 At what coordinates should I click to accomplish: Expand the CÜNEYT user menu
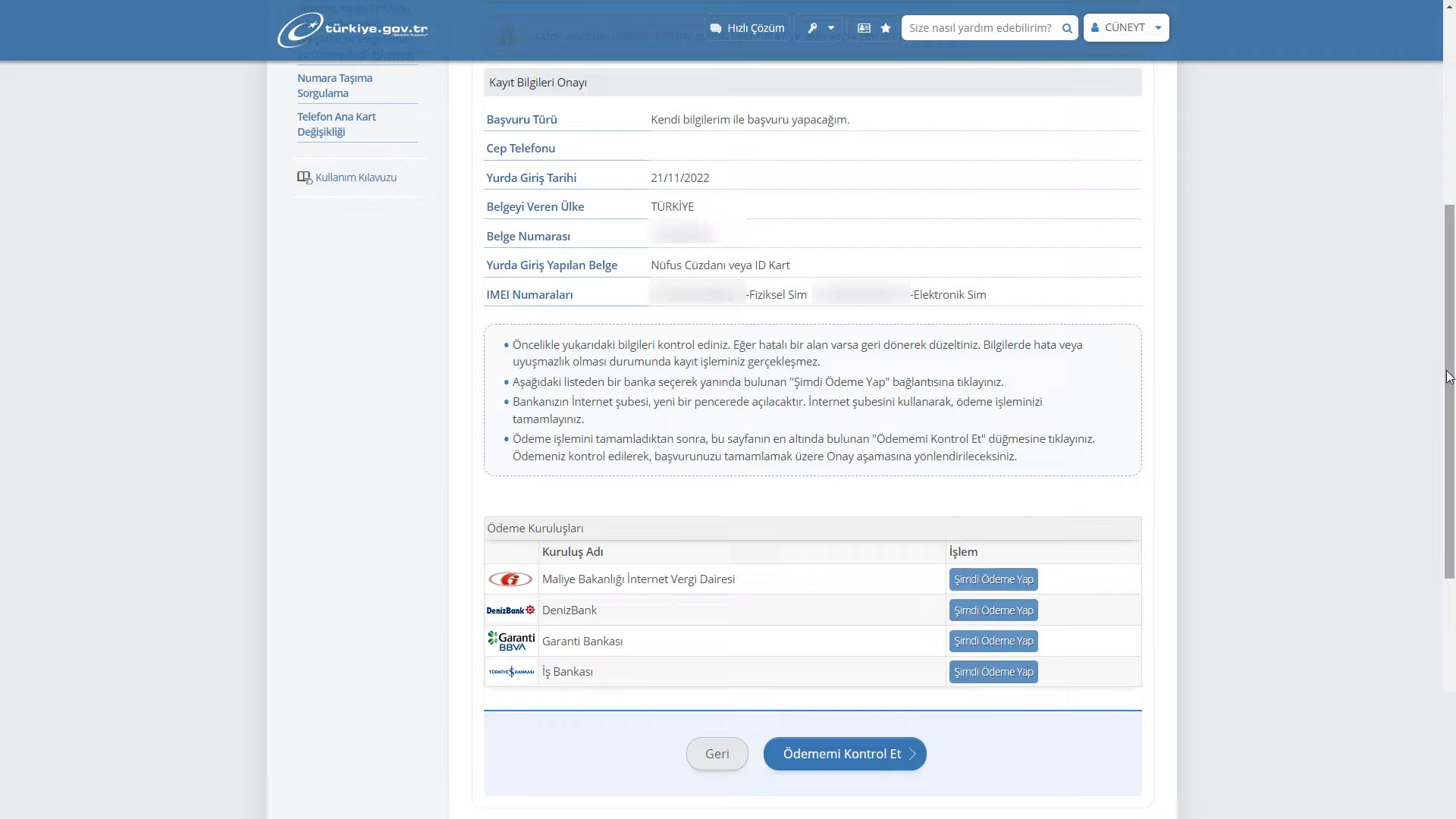click(1126, 28)
